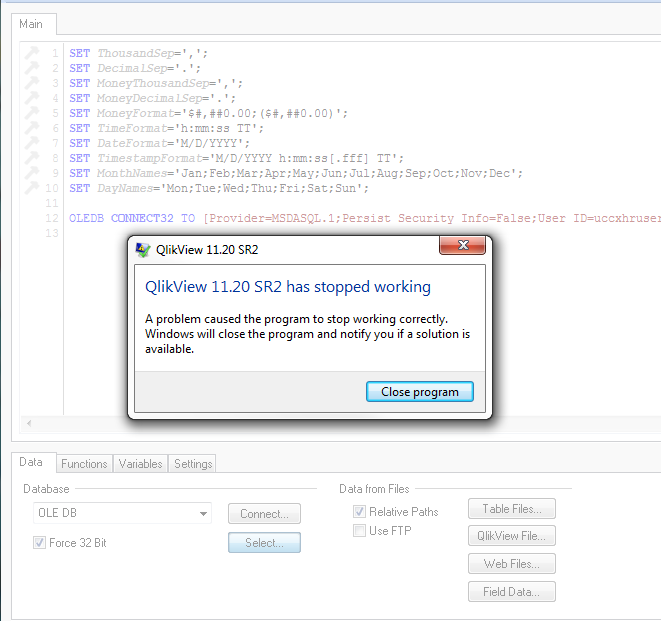Switch to the Functions tab
Viewport: 661px width, 621px height.
(84, 464)
